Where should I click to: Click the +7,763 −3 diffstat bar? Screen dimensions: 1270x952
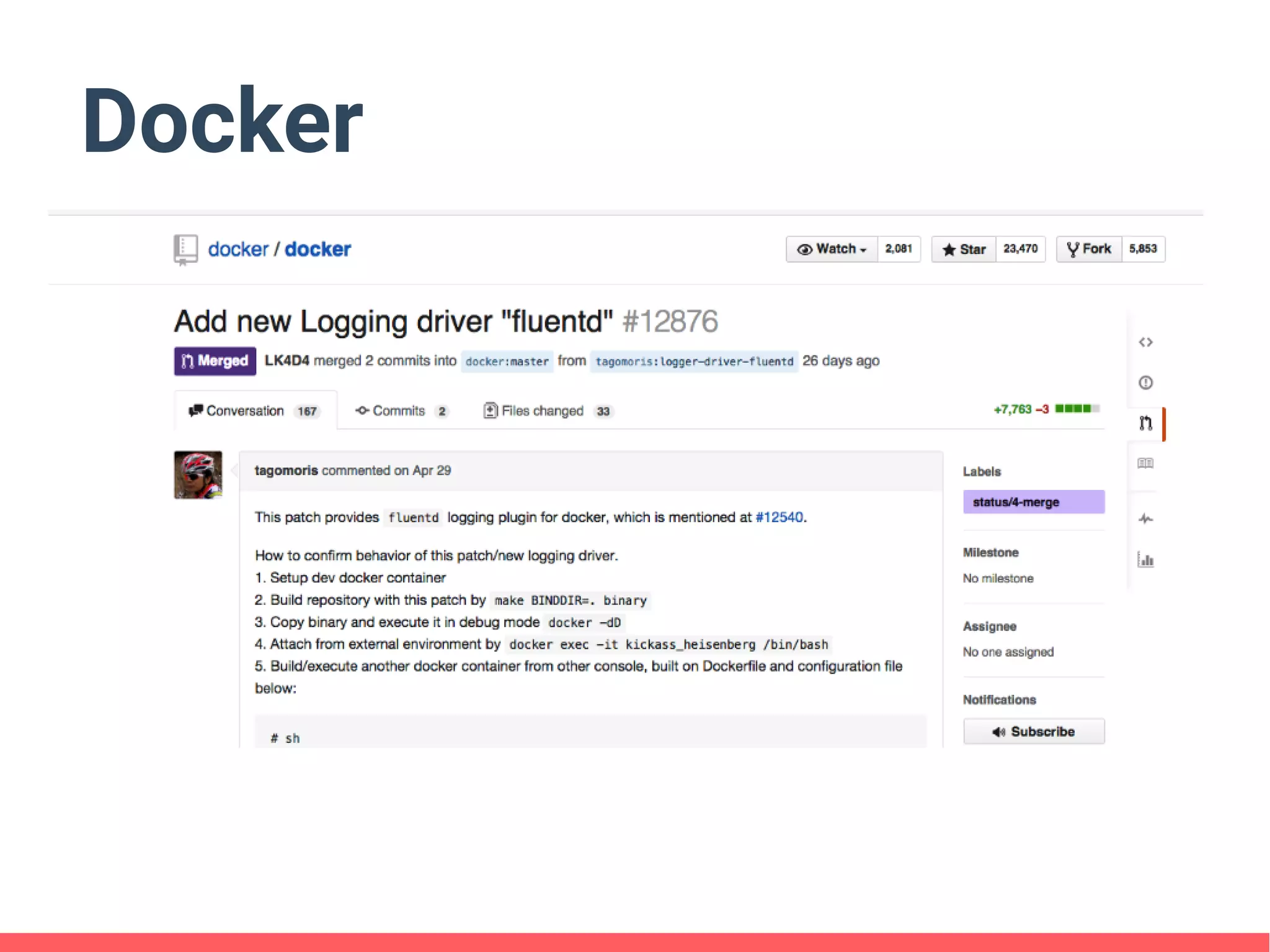[1046, 409]
